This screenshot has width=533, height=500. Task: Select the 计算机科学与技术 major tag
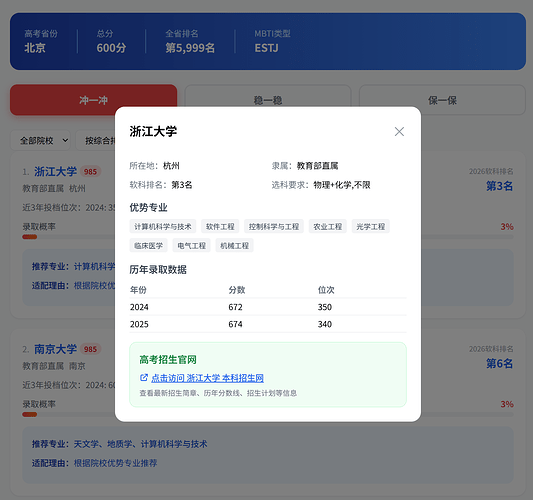click(x=163, y=226)
